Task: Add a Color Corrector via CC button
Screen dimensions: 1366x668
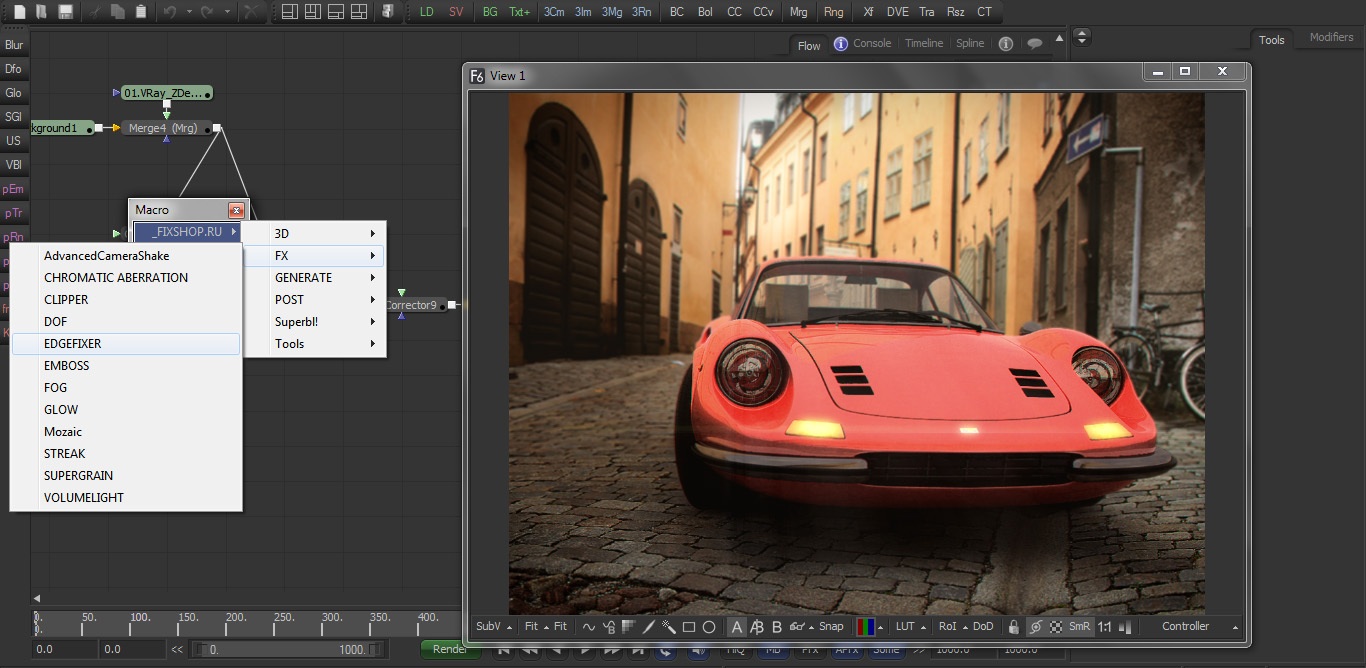Action: tap(734, 12)
